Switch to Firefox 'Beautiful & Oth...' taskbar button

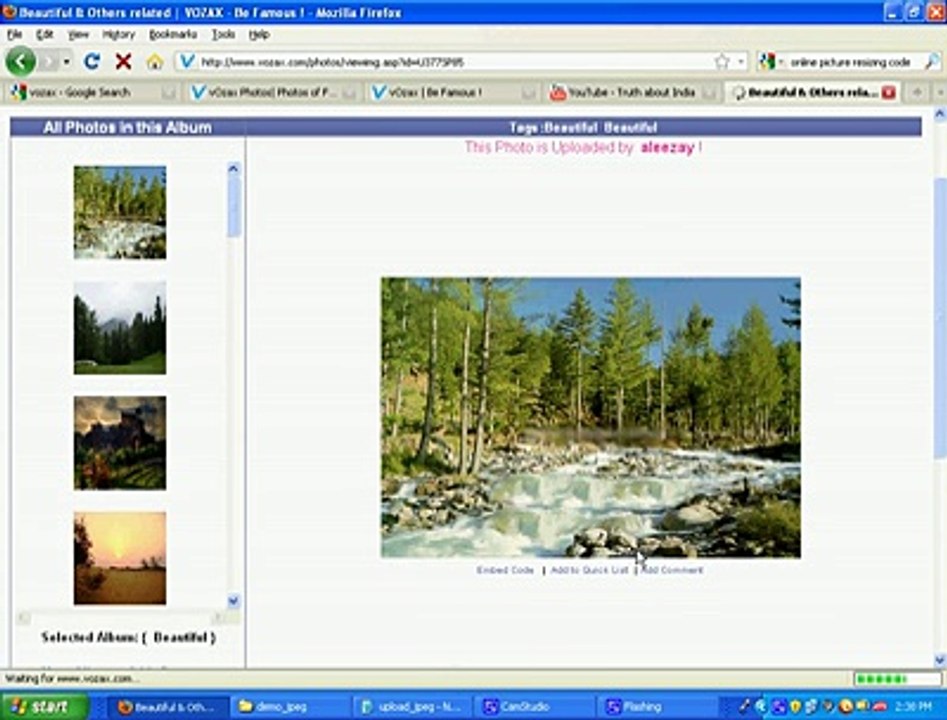tap(167, 707)
